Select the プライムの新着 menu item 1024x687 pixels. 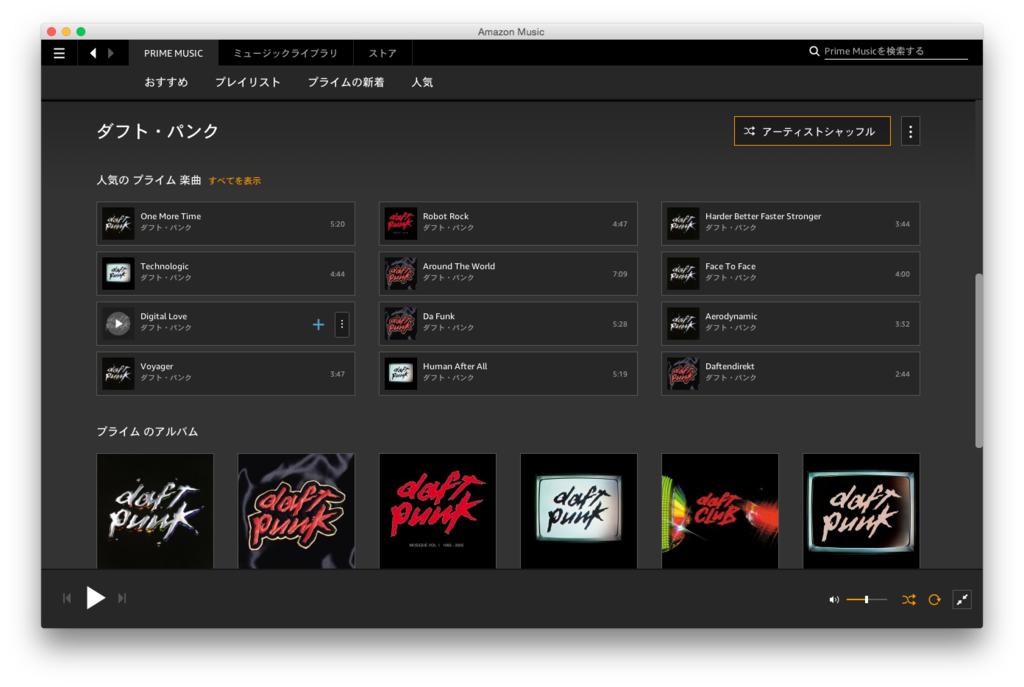pos(345,82)
